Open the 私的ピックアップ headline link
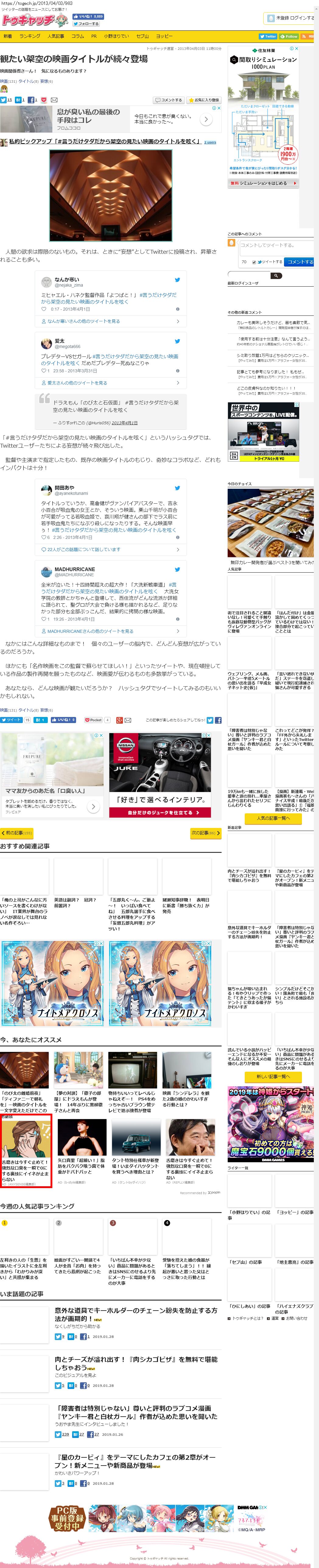Image resolution: width=319 pixels, height=1568 pixels. point(105,141)
